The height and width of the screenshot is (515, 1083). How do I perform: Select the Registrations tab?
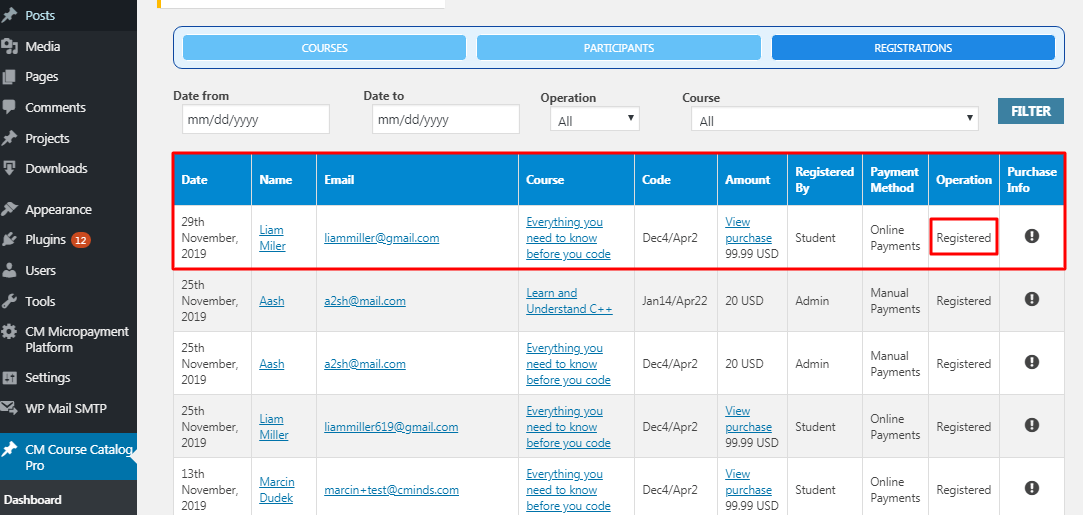[x=912, y=48]
